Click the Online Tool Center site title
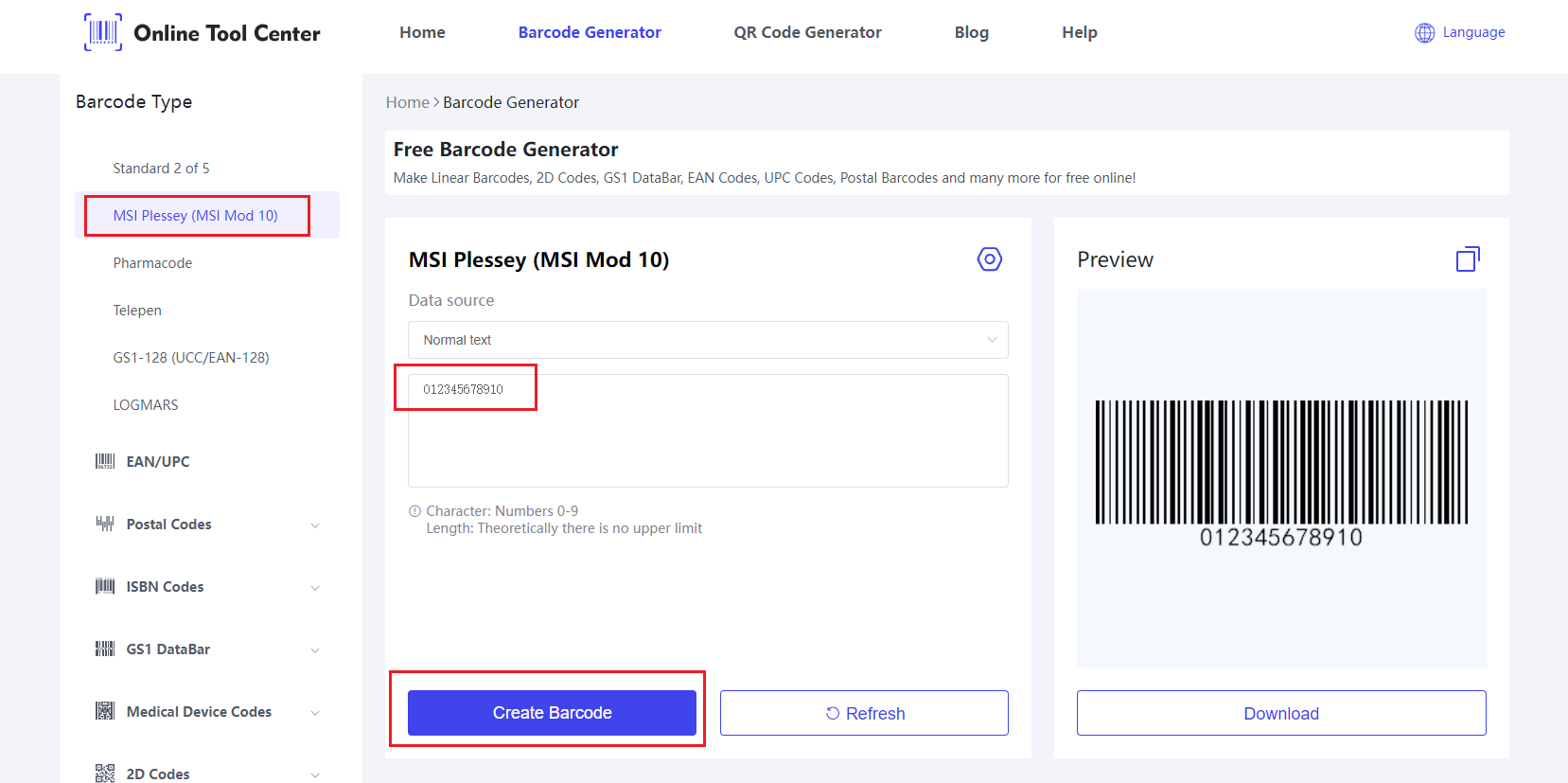 point(227,33)
